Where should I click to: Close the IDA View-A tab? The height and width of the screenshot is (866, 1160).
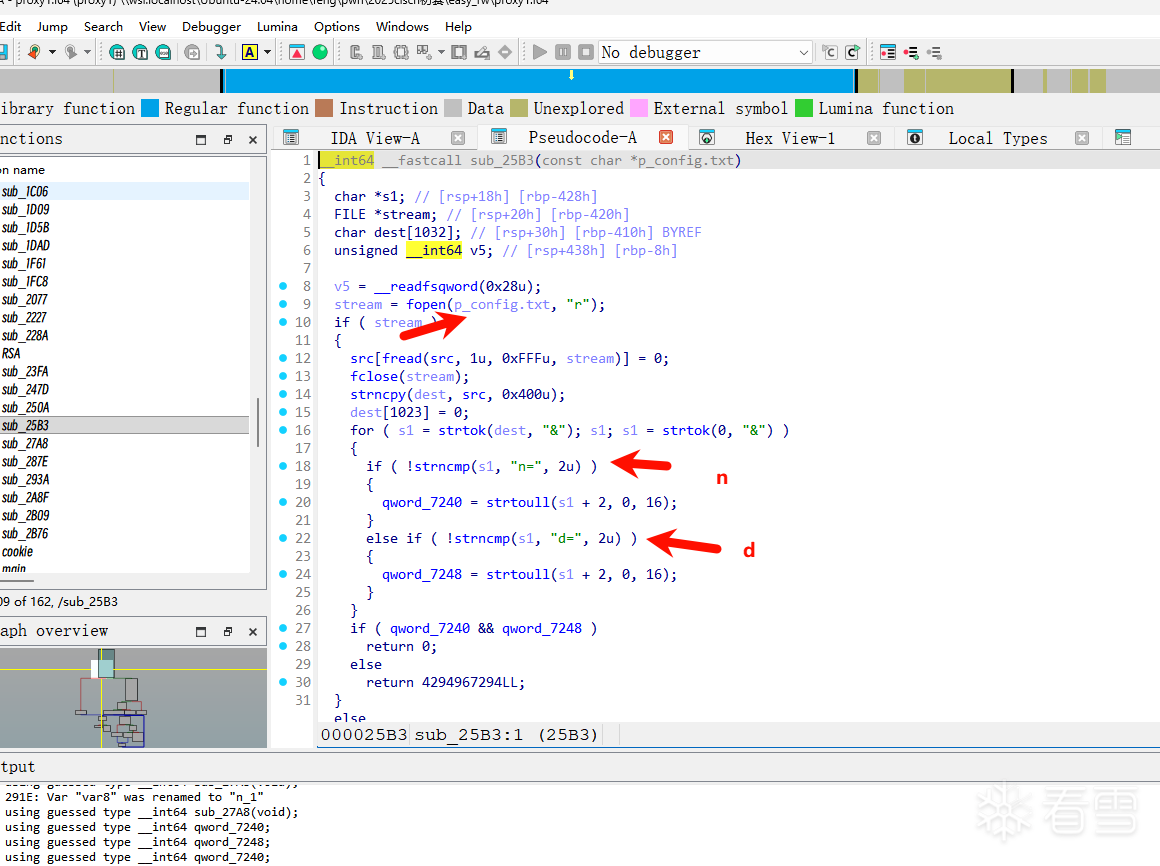(x=458, y=138)
